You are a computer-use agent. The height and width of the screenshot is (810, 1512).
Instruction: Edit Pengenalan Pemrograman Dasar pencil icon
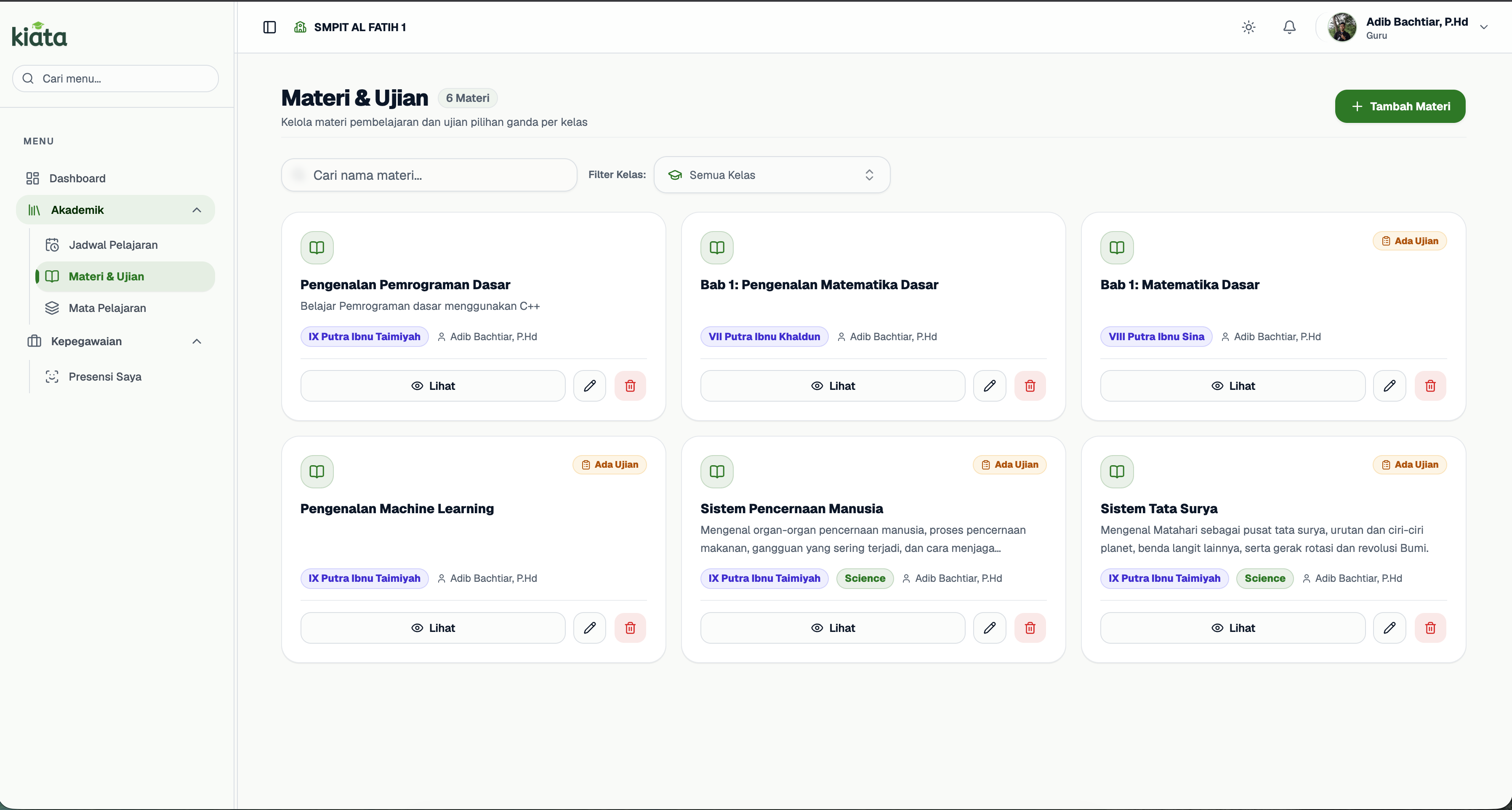590,386
